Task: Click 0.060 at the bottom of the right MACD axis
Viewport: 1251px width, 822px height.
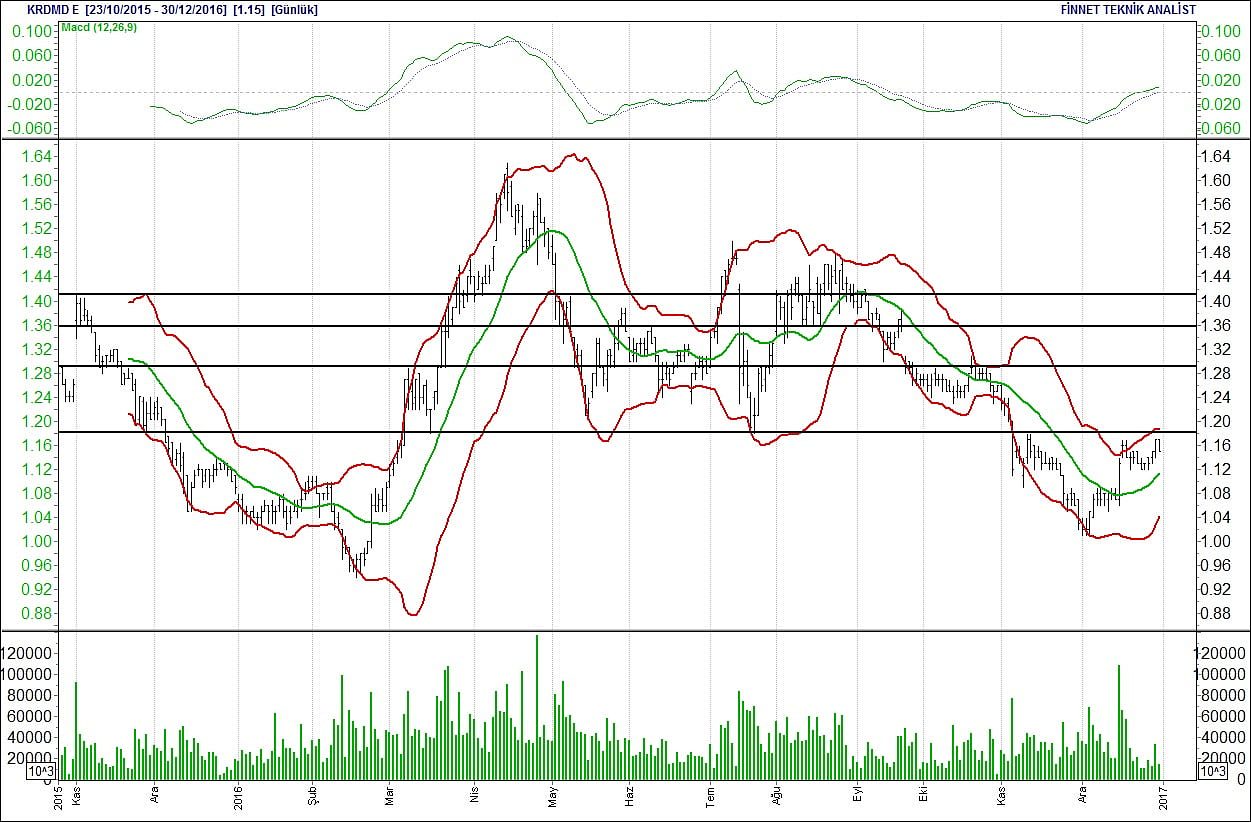Action: (x=1220, y=128)
